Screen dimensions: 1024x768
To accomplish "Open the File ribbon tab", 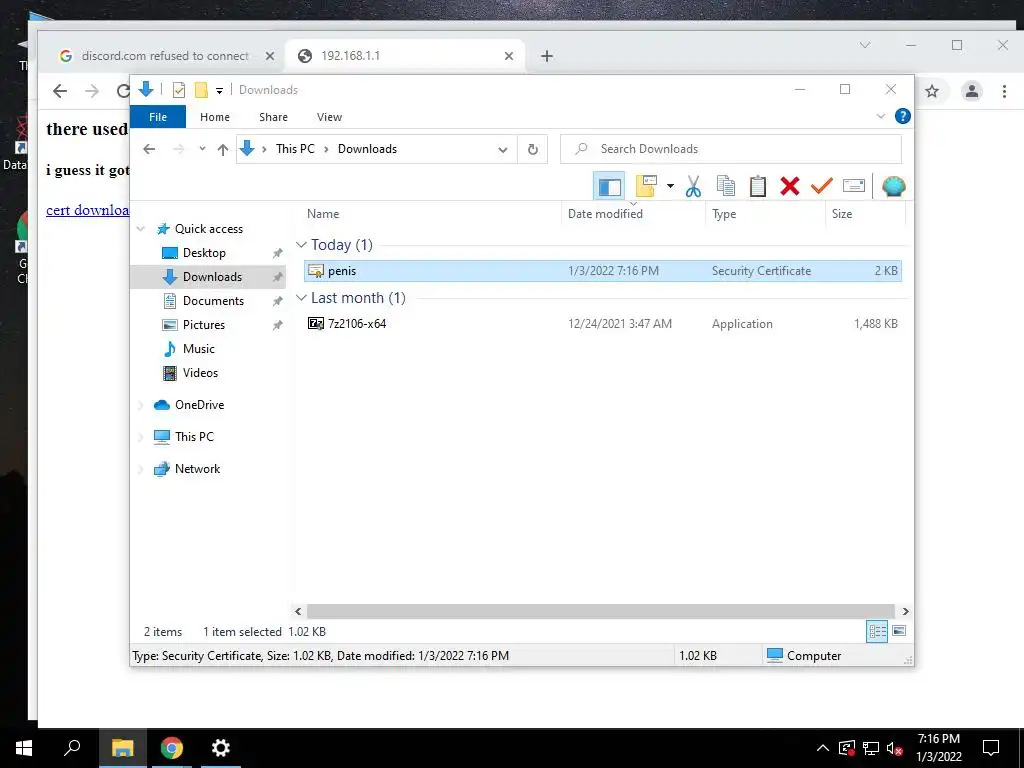I will click(158, 117).
